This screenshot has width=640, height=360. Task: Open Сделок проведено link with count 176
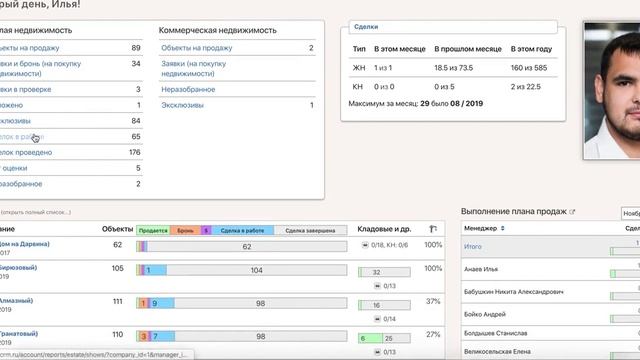(26, 152)
